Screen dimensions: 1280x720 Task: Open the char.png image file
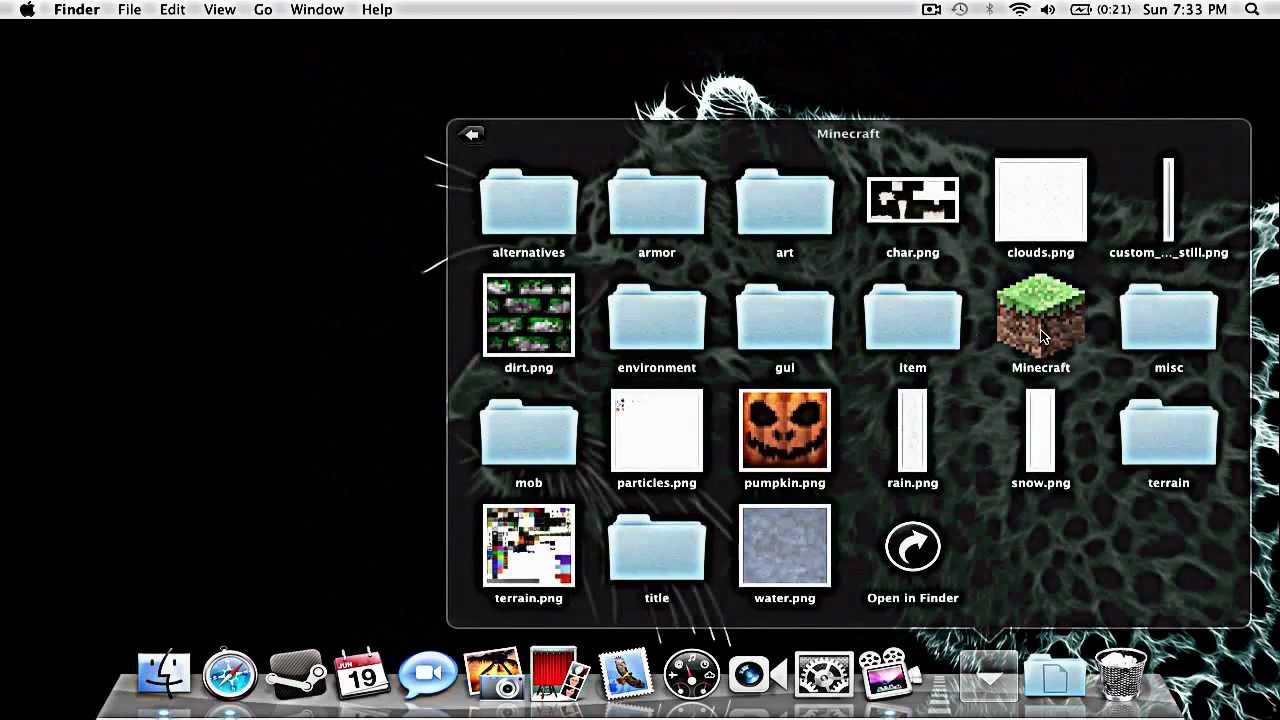pyautogui.click(x=912, y=200)
